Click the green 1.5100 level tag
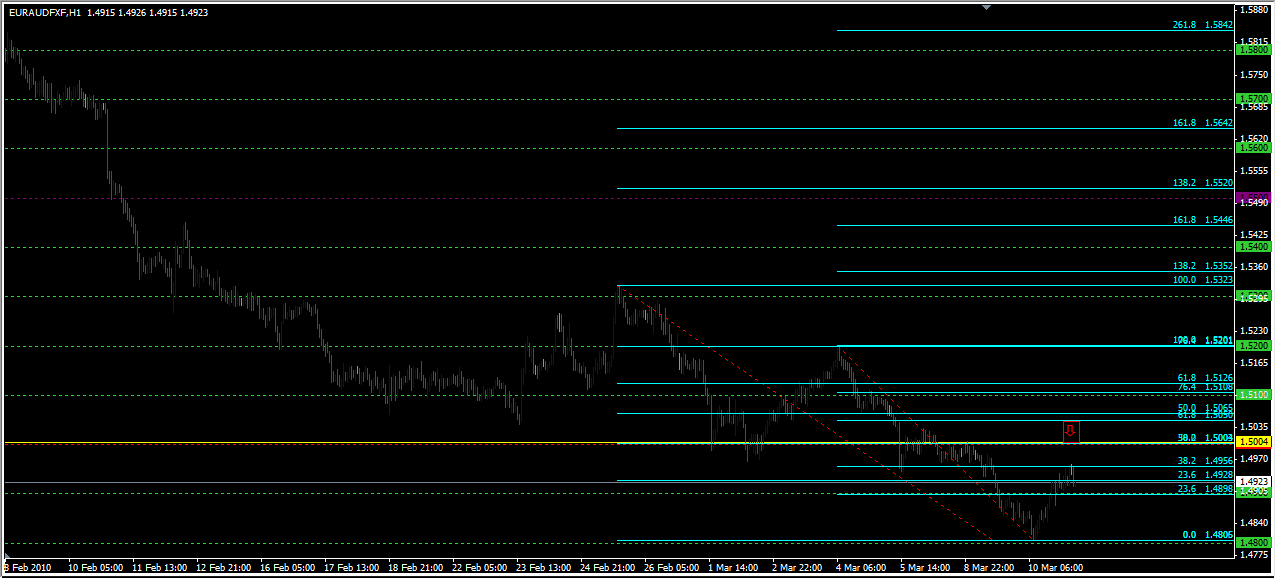This screenshot has width=1275, height=578. pos(1253,395)
